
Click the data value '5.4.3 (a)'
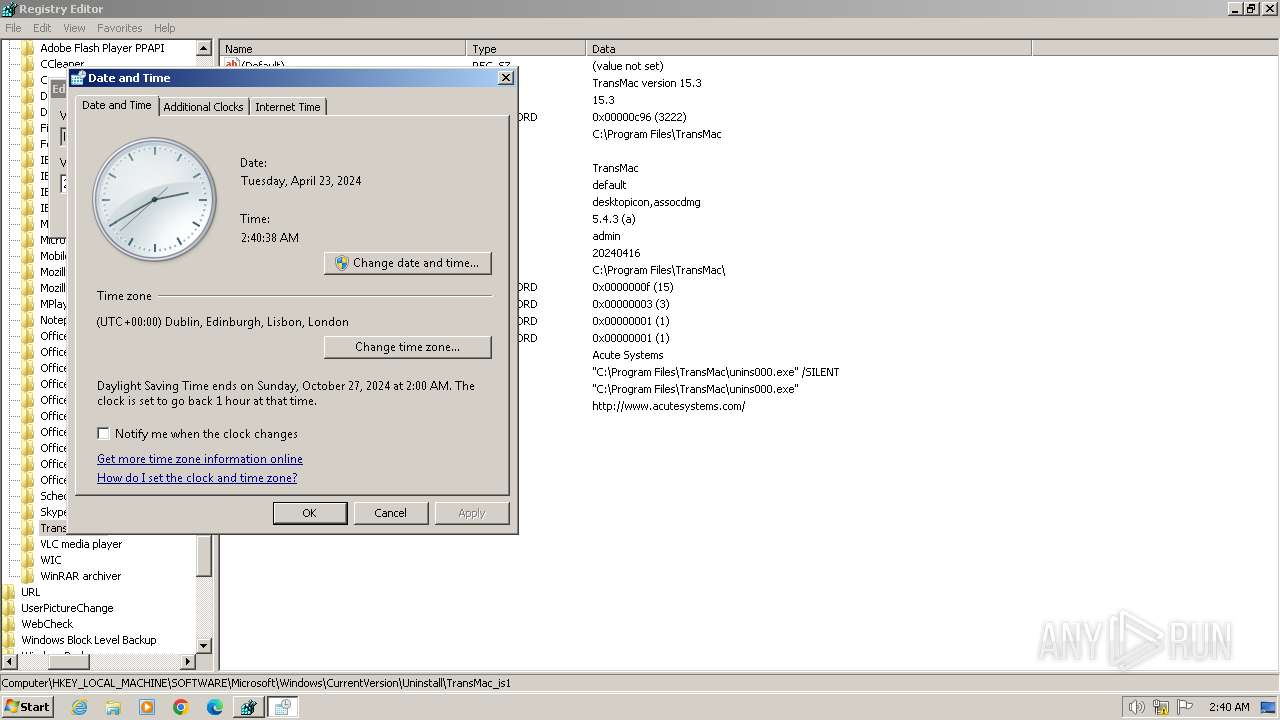[614, 219]
